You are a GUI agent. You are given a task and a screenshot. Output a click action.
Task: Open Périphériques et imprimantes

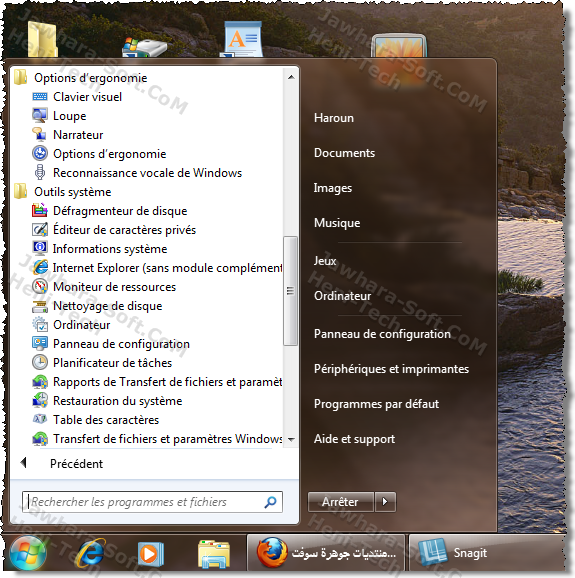click(391, 369)
